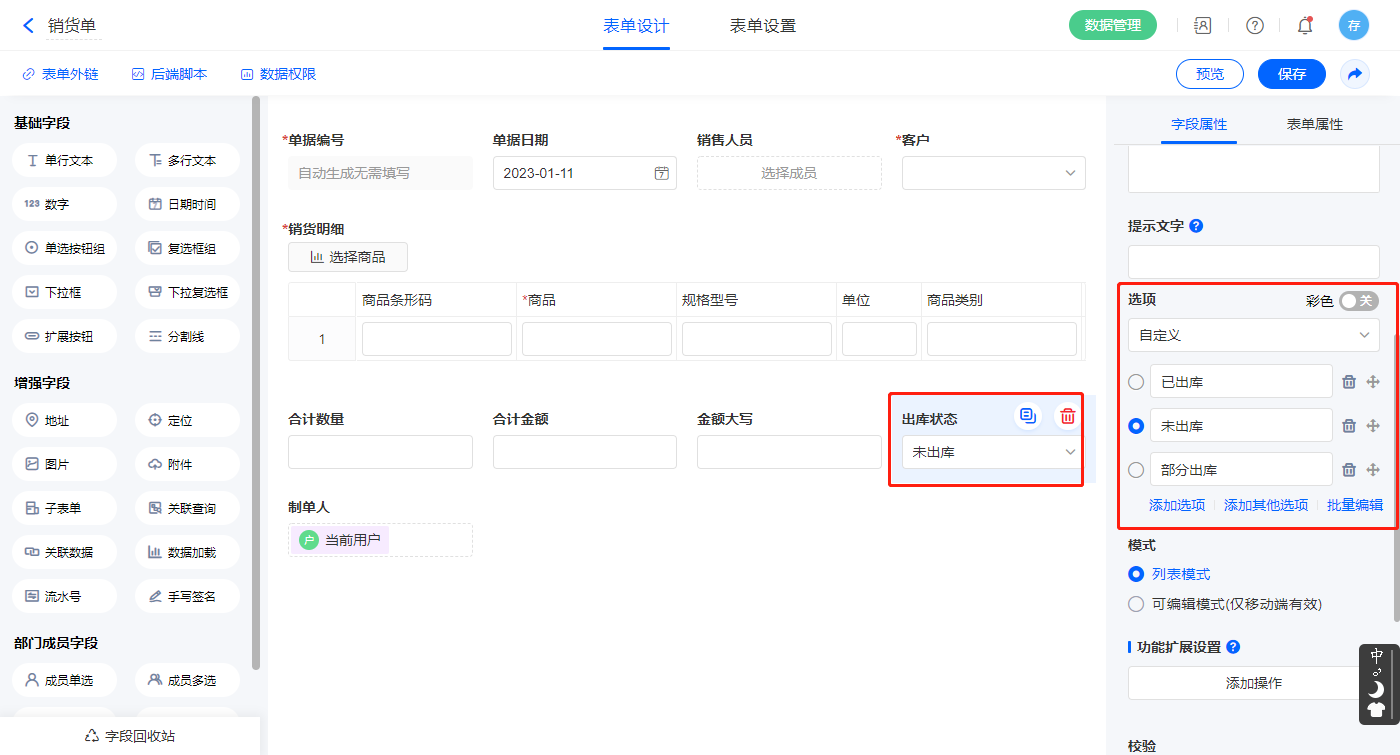
Task: Click drag handle icon beside 部分出库
Action: point(1373,470)
